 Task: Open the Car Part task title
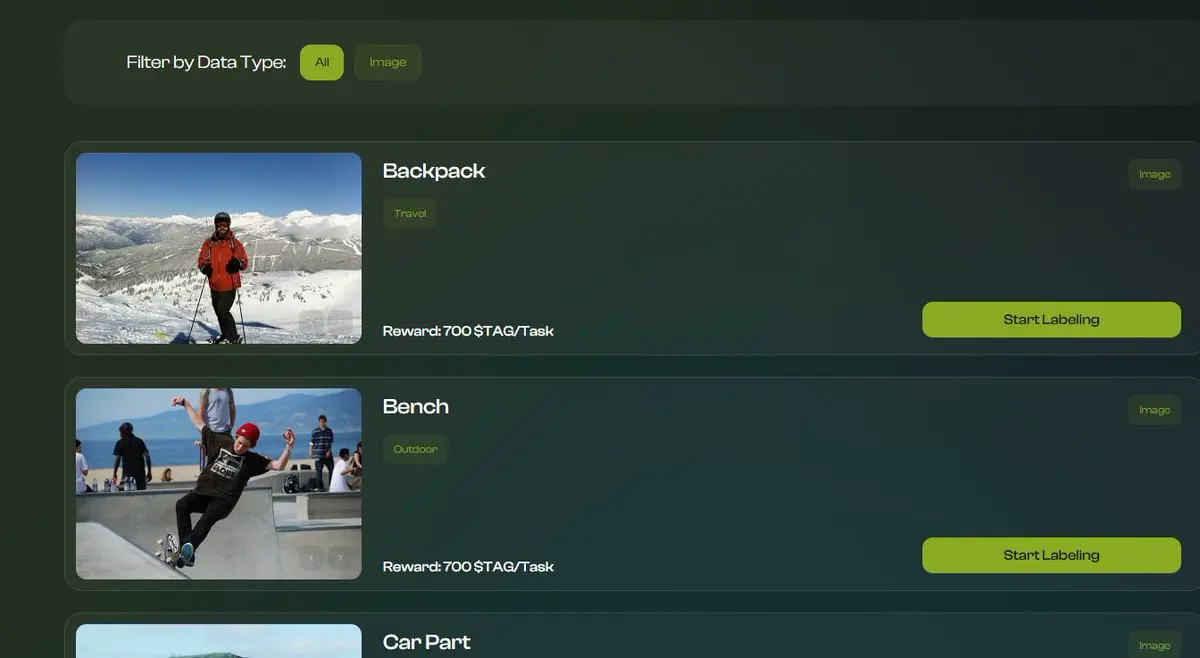pos(427,642)
